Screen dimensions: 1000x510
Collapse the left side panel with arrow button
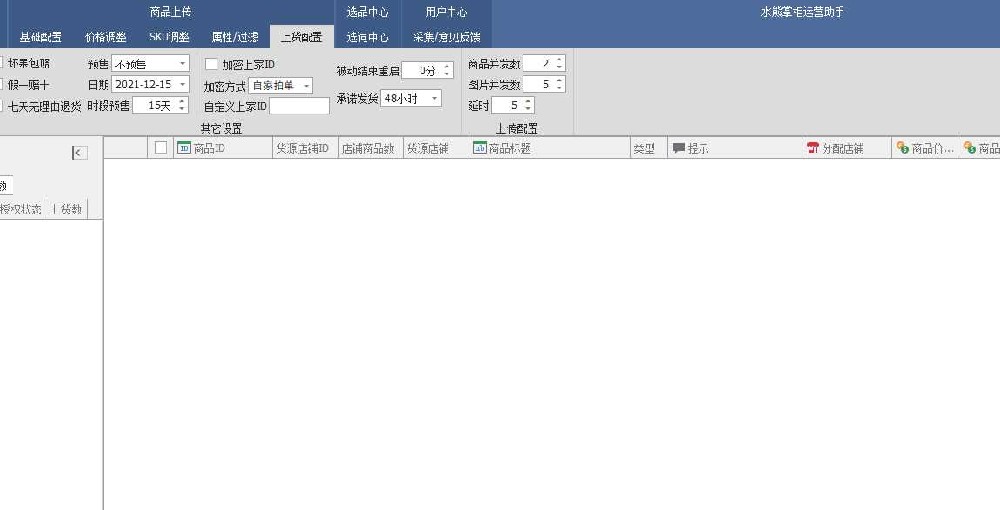[x=80, y=153]
